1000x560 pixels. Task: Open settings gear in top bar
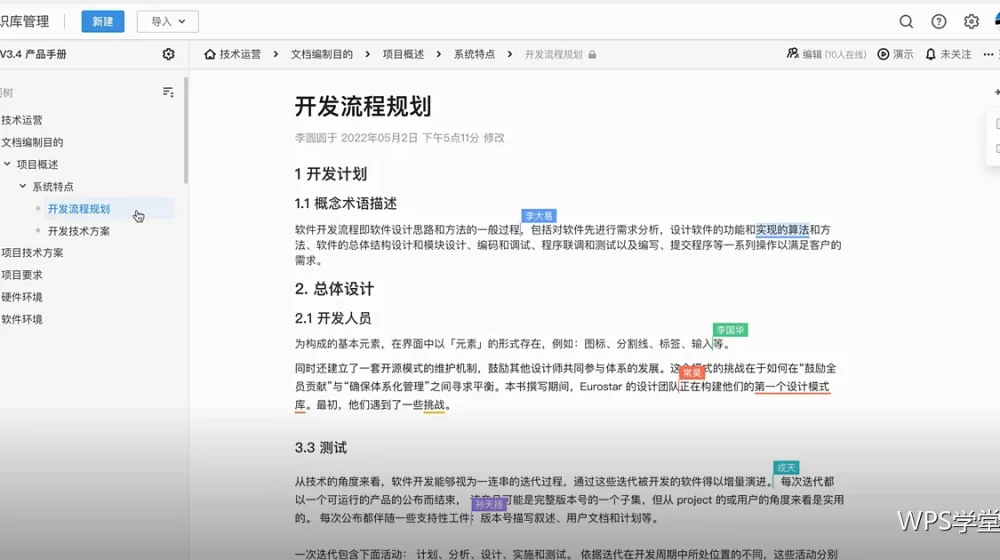[971, 22]
